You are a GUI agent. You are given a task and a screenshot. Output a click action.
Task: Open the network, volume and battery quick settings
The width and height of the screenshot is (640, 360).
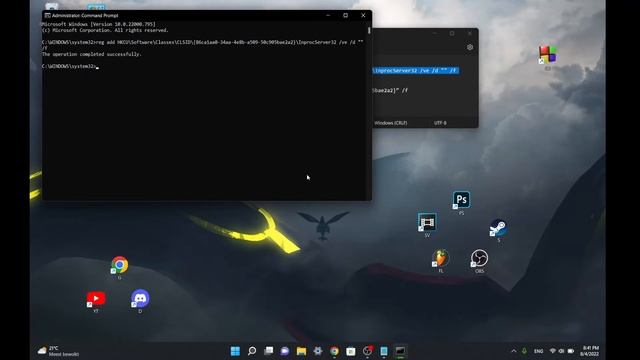(562, 351)
